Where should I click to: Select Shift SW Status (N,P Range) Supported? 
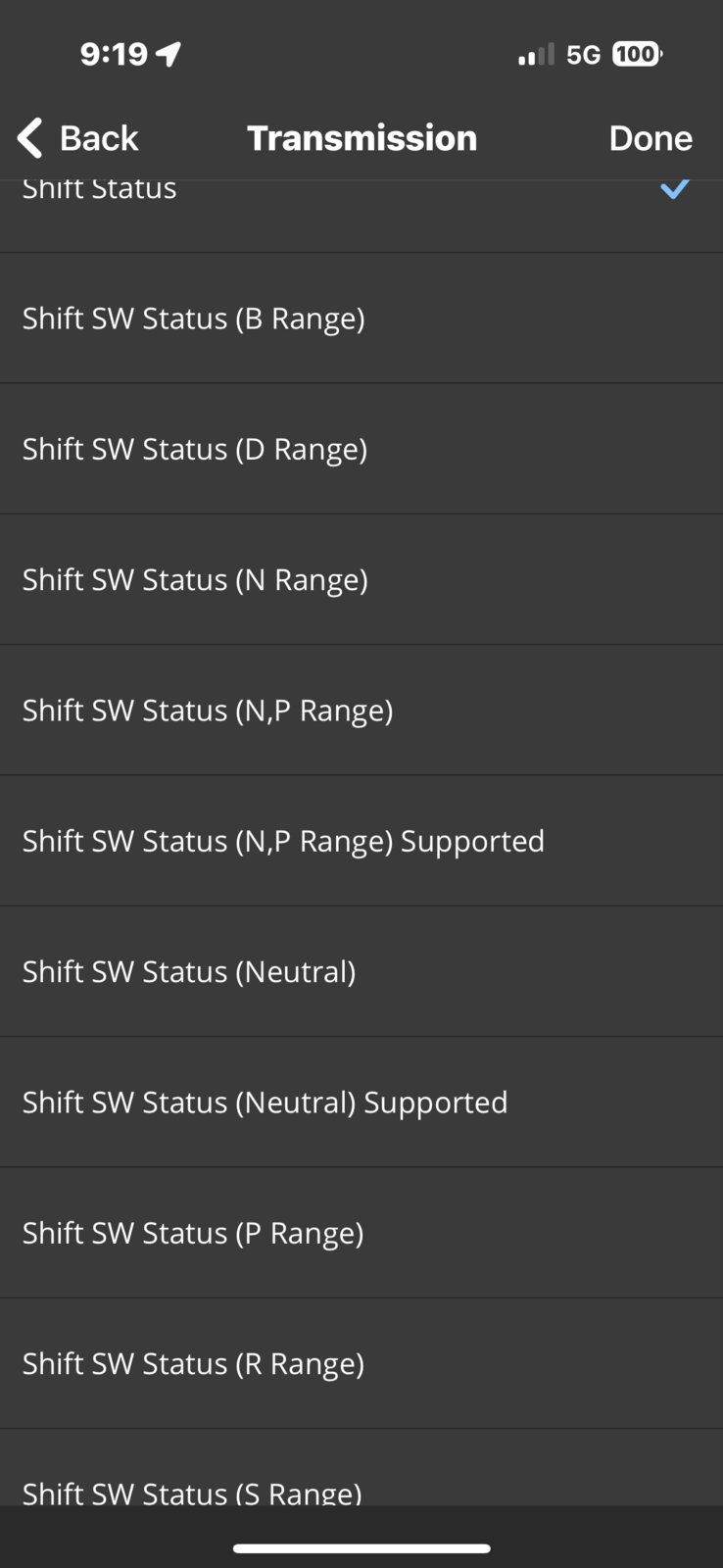361,841
